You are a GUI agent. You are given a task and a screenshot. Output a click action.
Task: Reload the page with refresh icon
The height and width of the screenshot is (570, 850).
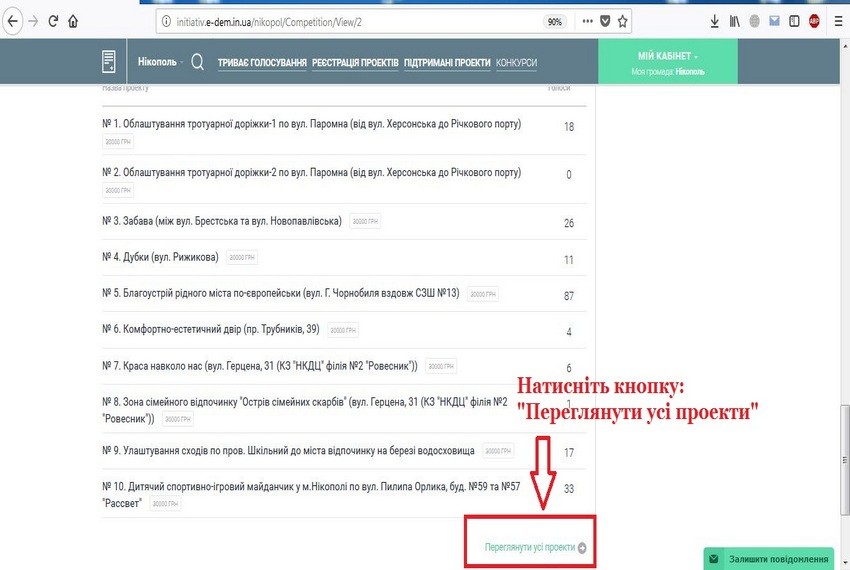coord(53,22)
